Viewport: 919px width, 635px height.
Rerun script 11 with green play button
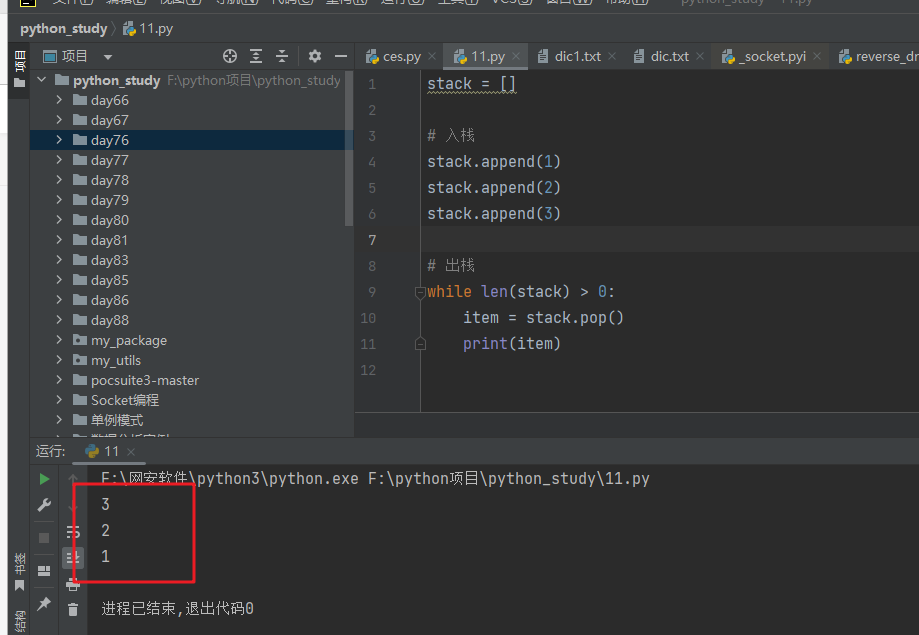point(44,479)
